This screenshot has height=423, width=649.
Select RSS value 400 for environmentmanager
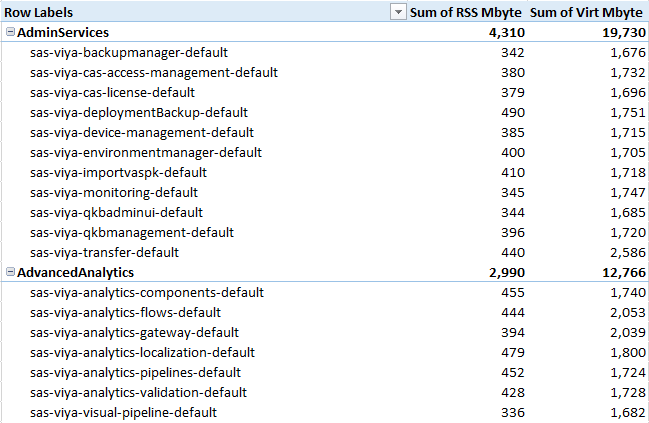pos(513,153)
